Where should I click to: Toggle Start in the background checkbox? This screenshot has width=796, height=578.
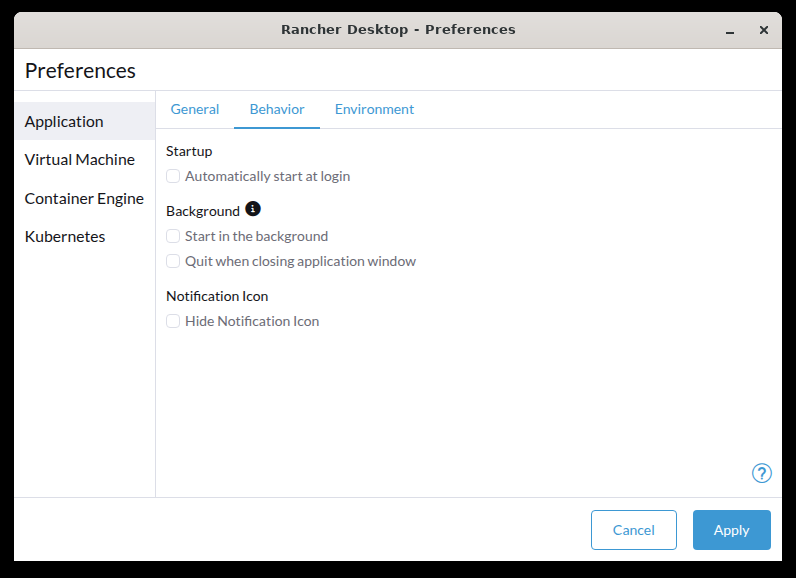click(173, 236)
